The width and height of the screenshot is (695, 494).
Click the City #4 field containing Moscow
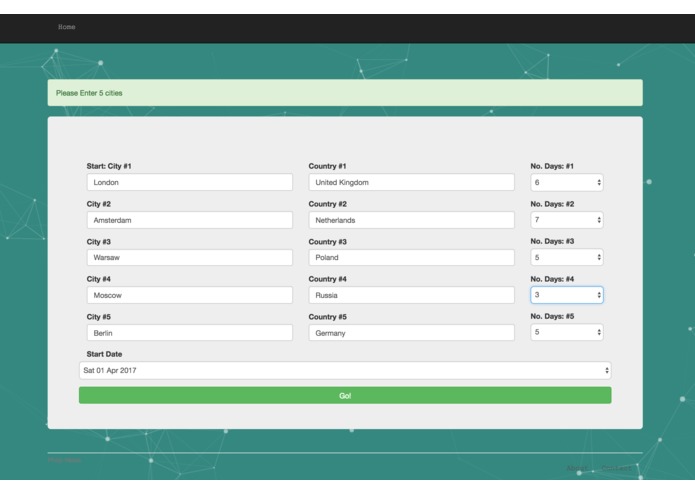point(190,295)
